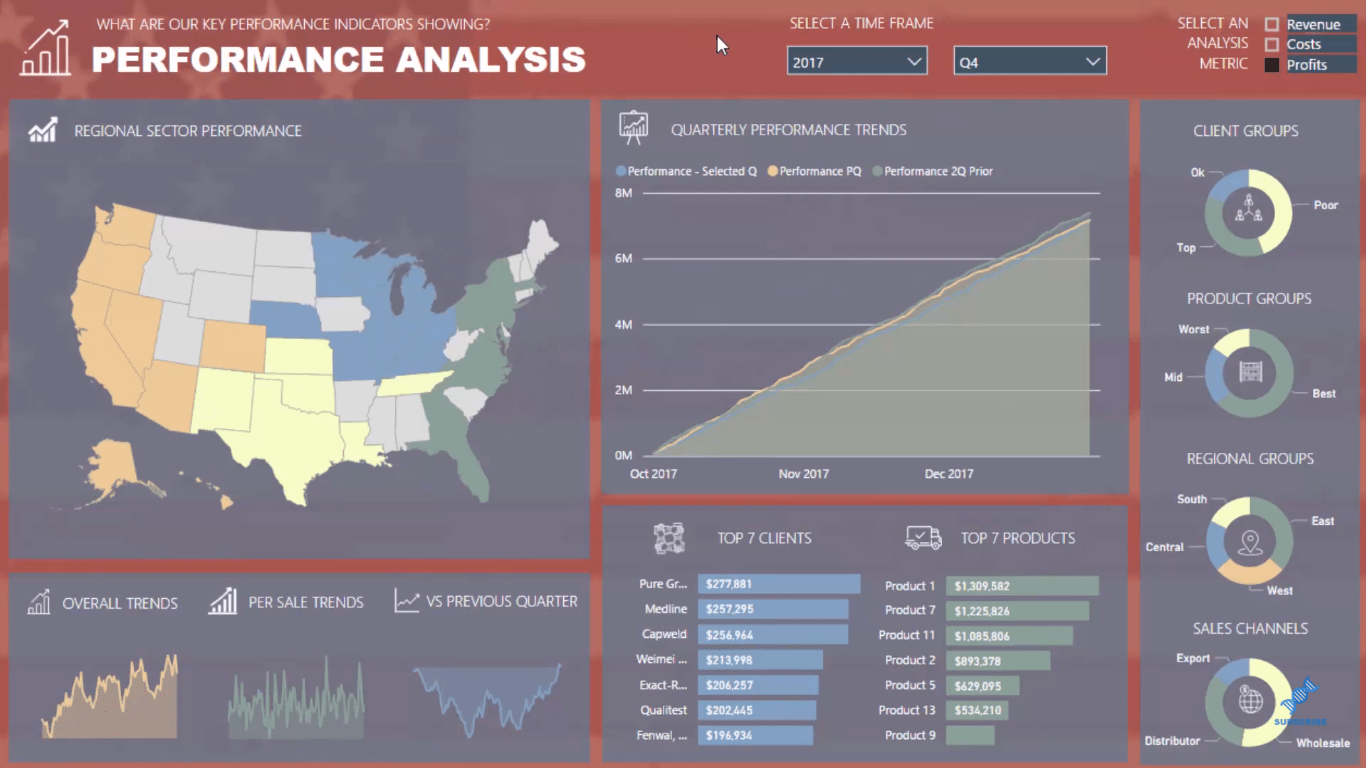Image resolution: width=1366 pixels, height=768 pixels.
Task: Select Montana on the regional map
Action: click(x=209, y=244)
